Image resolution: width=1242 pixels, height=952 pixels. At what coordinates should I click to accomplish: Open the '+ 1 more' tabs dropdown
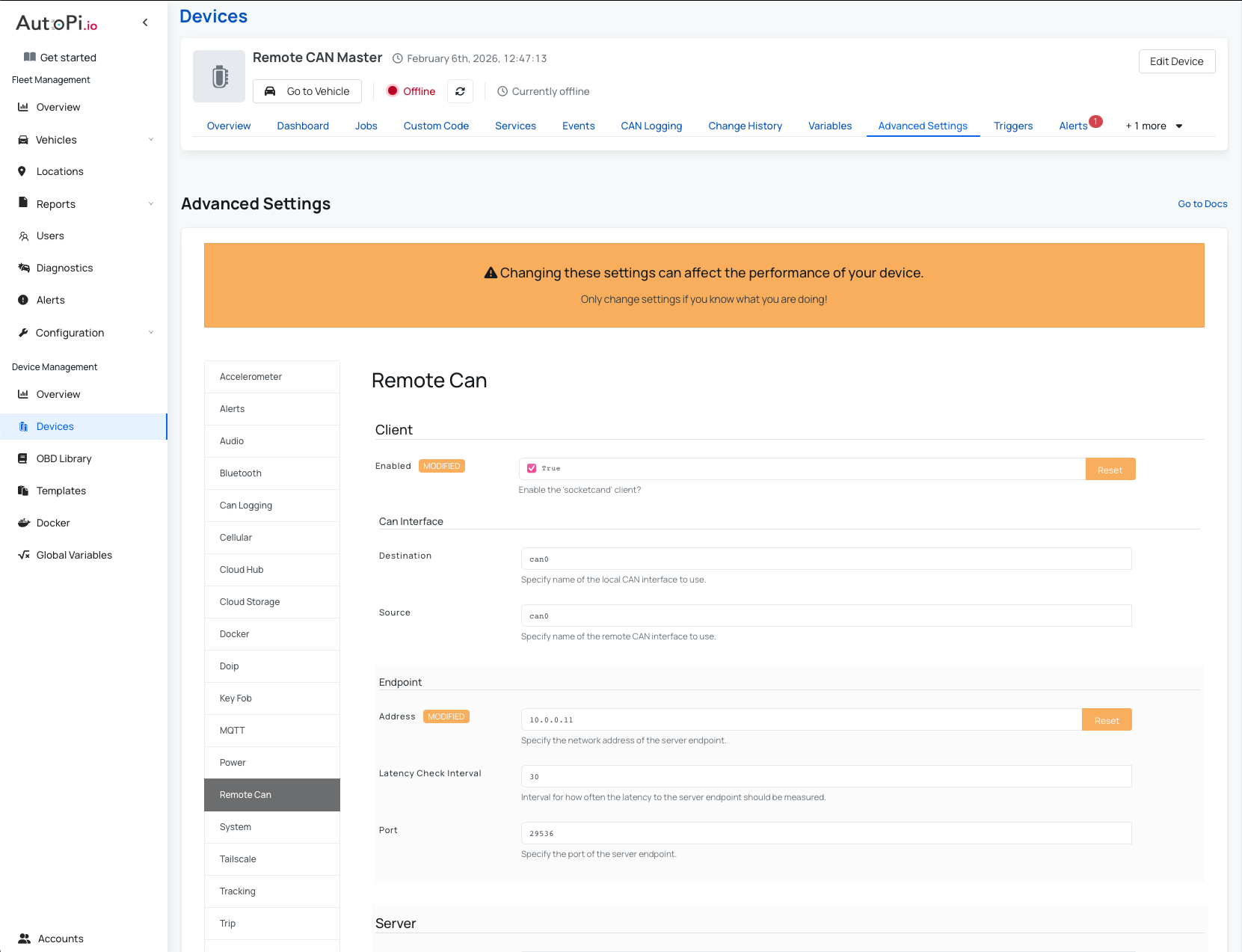pos(1154,126)
